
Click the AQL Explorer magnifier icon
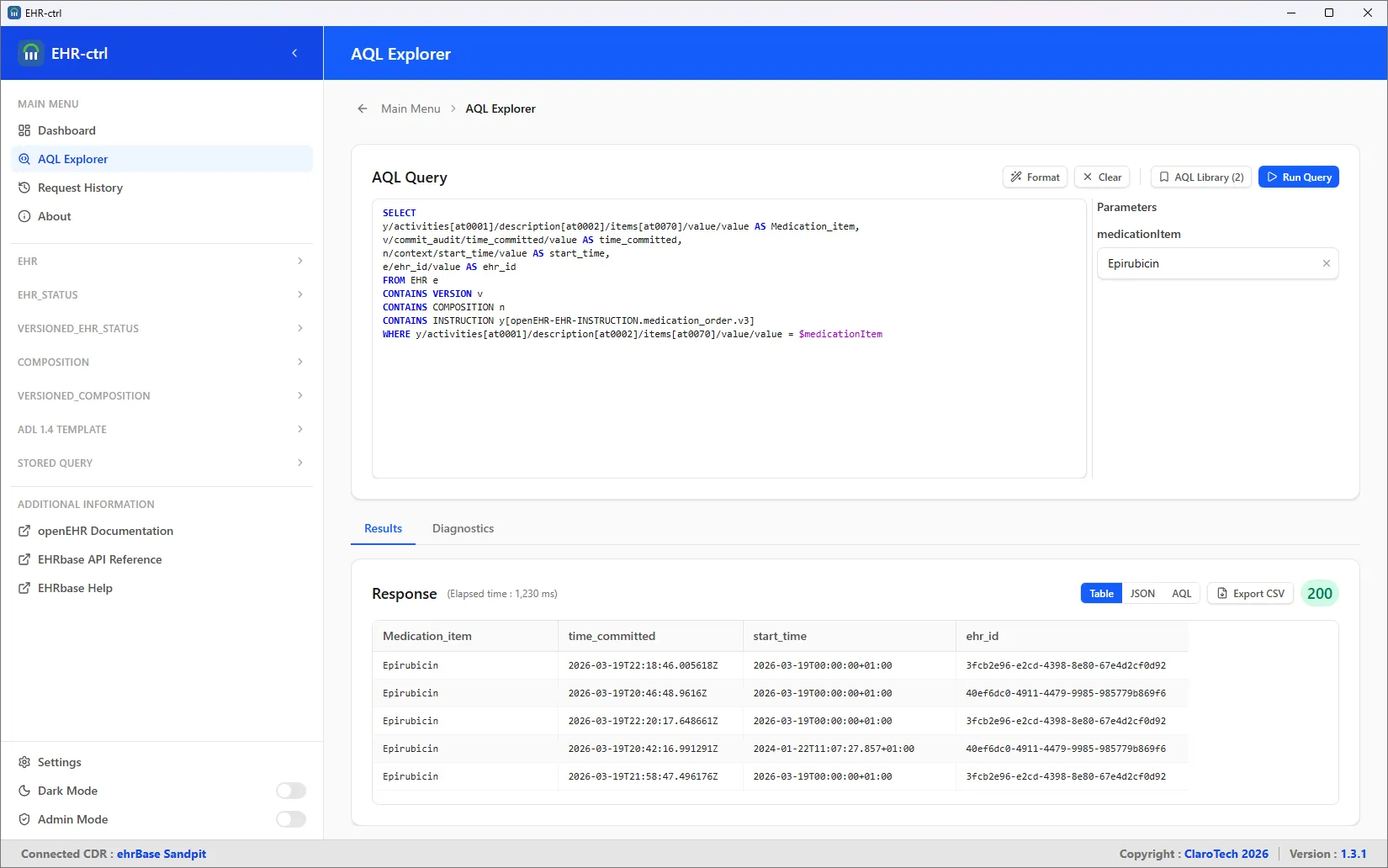point(24,159)
